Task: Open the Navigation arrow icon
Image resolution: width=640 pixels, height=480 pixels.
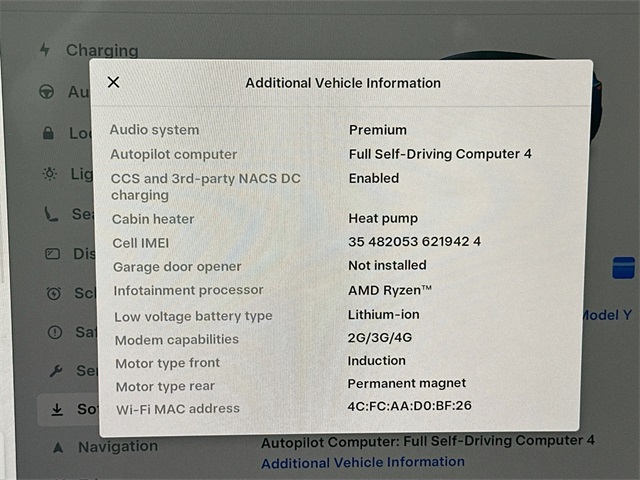Action: (x=58, y=448)
